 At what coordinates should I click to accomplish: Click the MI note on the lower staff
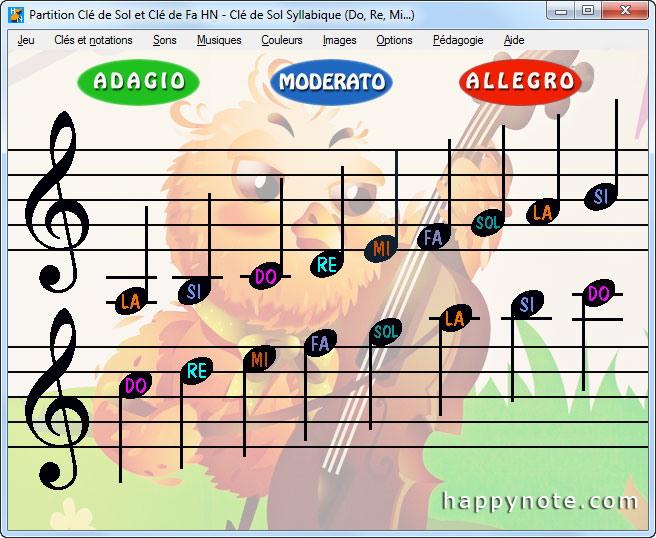tap(259, 359)
